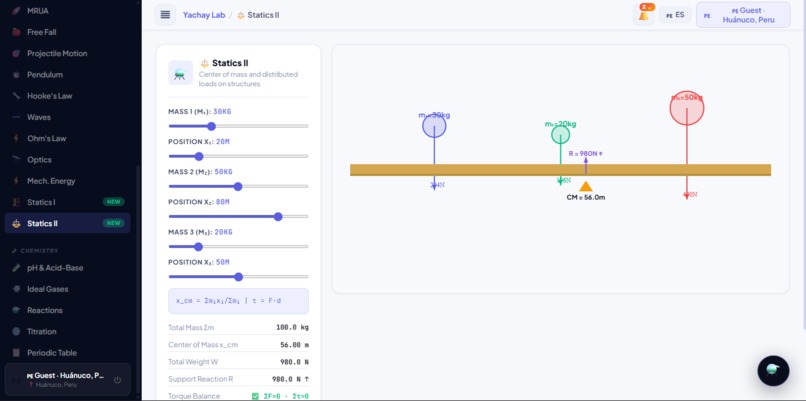This screenshot has width=806, height=401.
Task: Open the Ideal Gases lab
Action: coord(67,289)
